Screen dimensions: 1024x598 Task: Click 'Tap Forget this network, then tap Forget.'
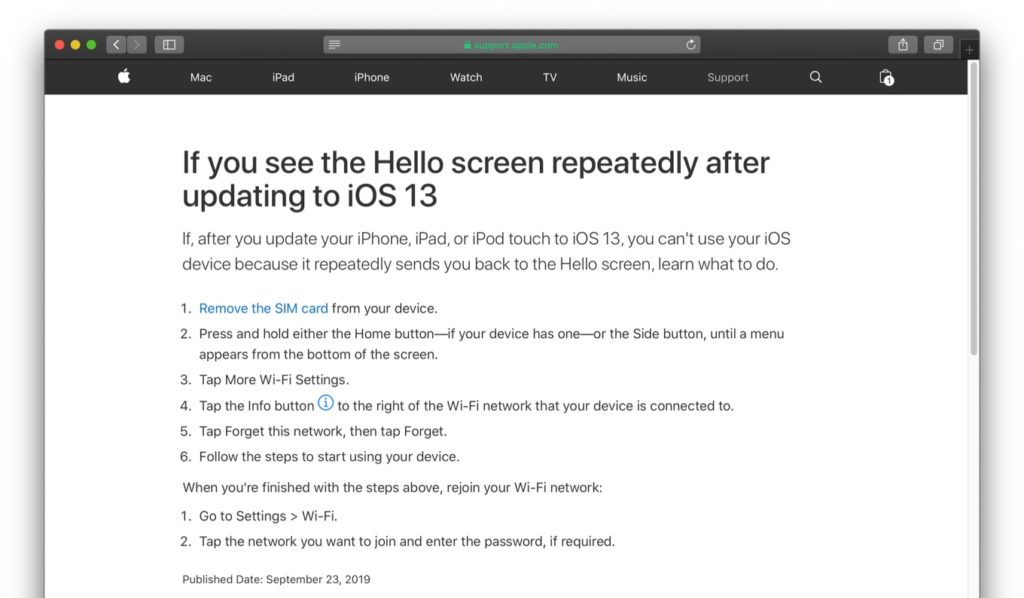coord(323,431)
